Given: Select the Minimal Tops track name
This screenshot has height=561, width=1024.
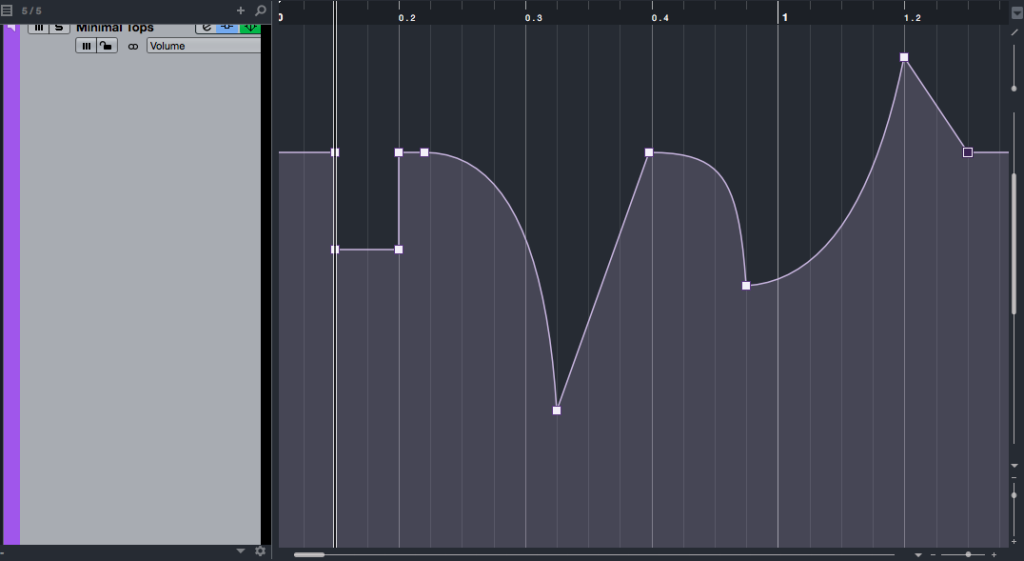Looking at the screenshot, I should click(x=115, y=27).
